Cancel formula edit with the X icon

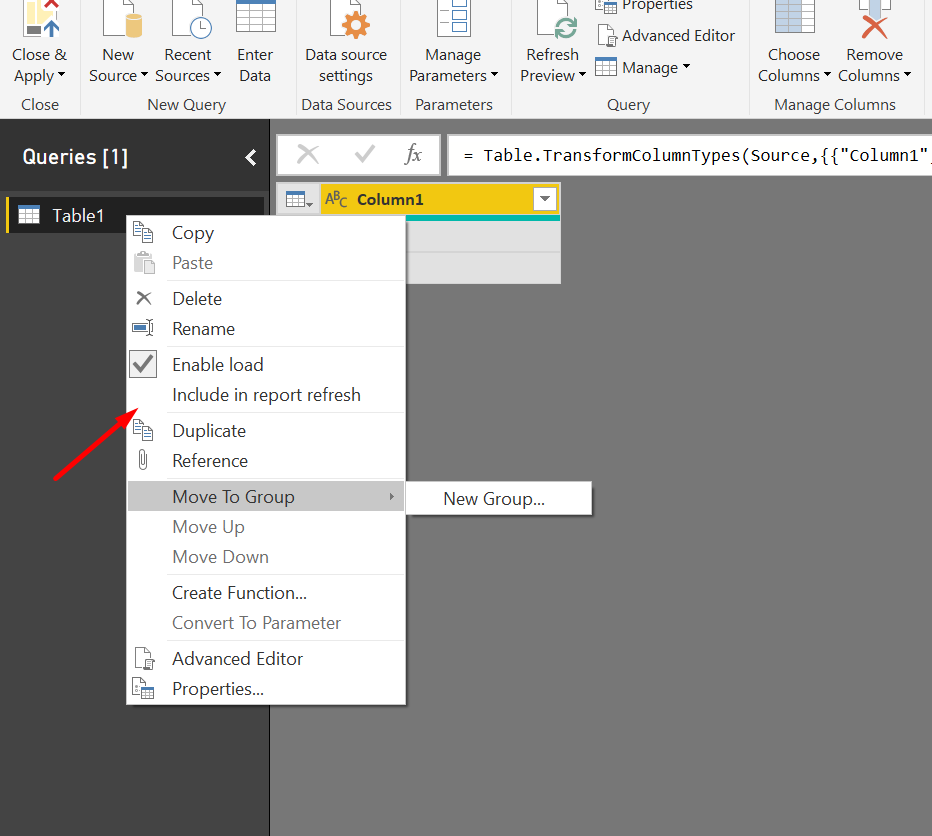pyautogui.click(x=308, y=155)
